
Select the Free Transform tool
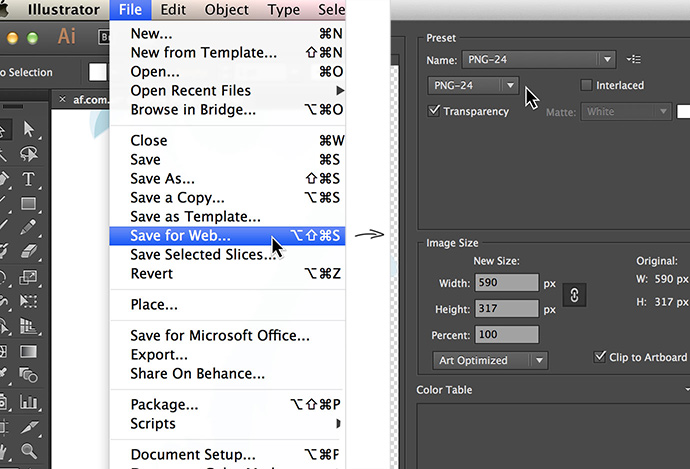point(29,301)
